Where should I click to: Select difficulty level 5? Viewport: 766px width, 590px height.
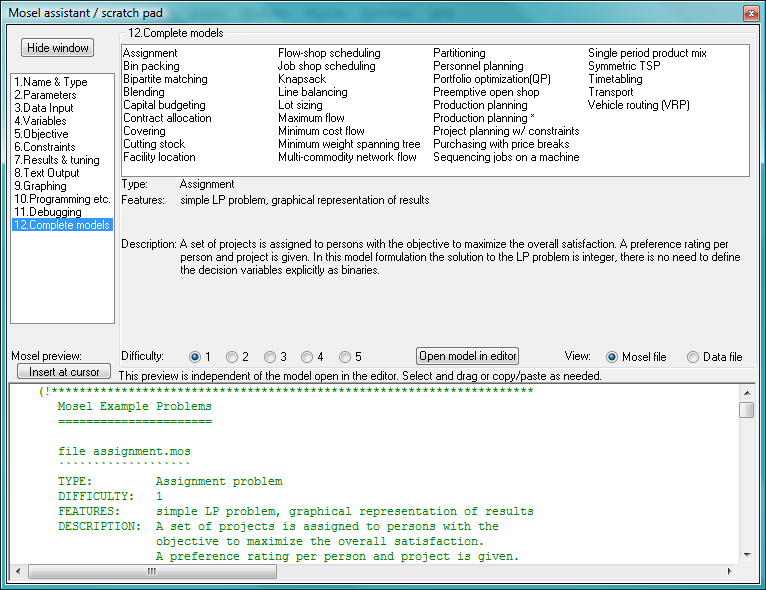coord(346,357)
